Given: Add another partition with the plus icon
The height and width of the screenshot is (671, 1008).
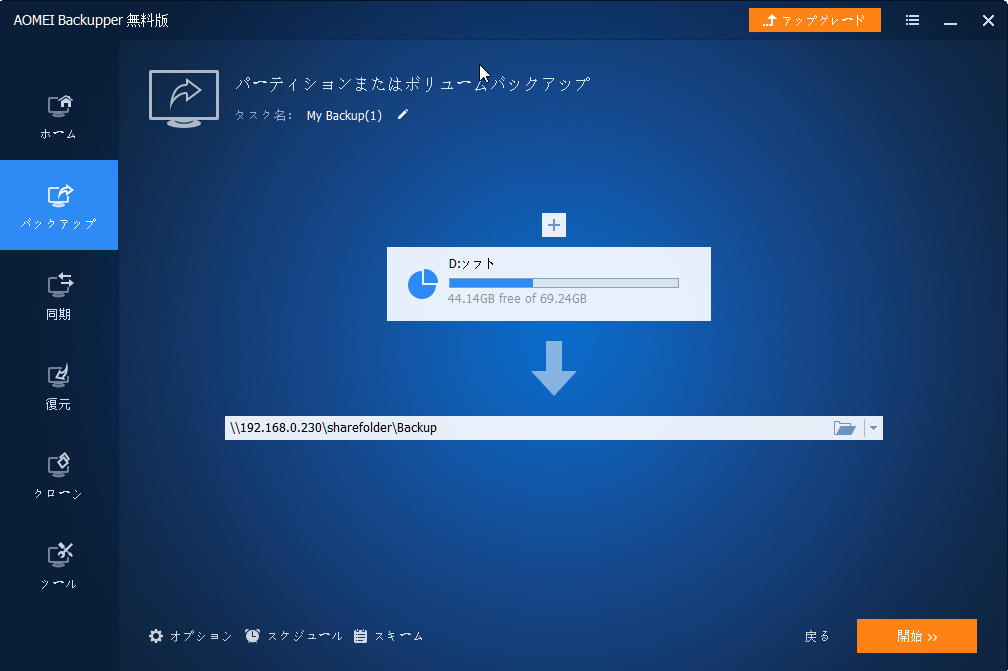Looking at the screenshot, I should (554, 225).
